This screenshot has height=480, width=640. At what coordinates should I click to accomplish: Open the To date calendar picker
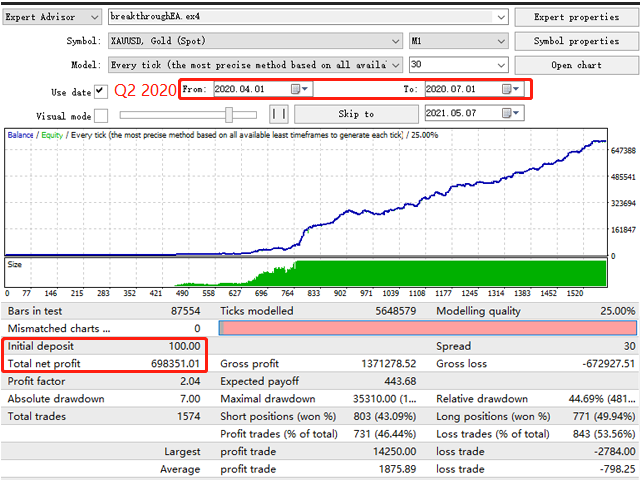511,89
